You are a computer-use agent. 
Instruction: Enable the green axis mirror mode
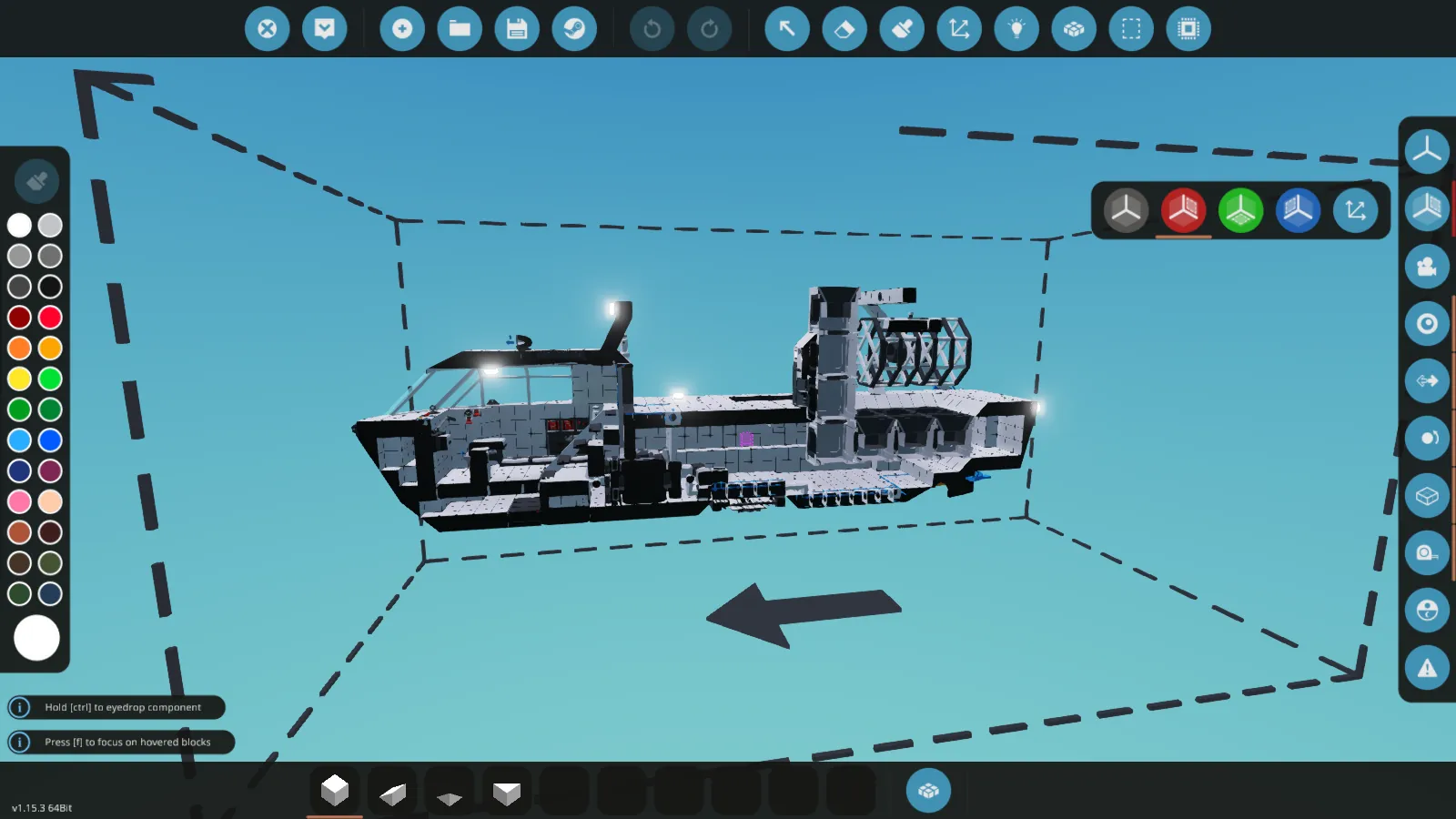coord(1240,210)
